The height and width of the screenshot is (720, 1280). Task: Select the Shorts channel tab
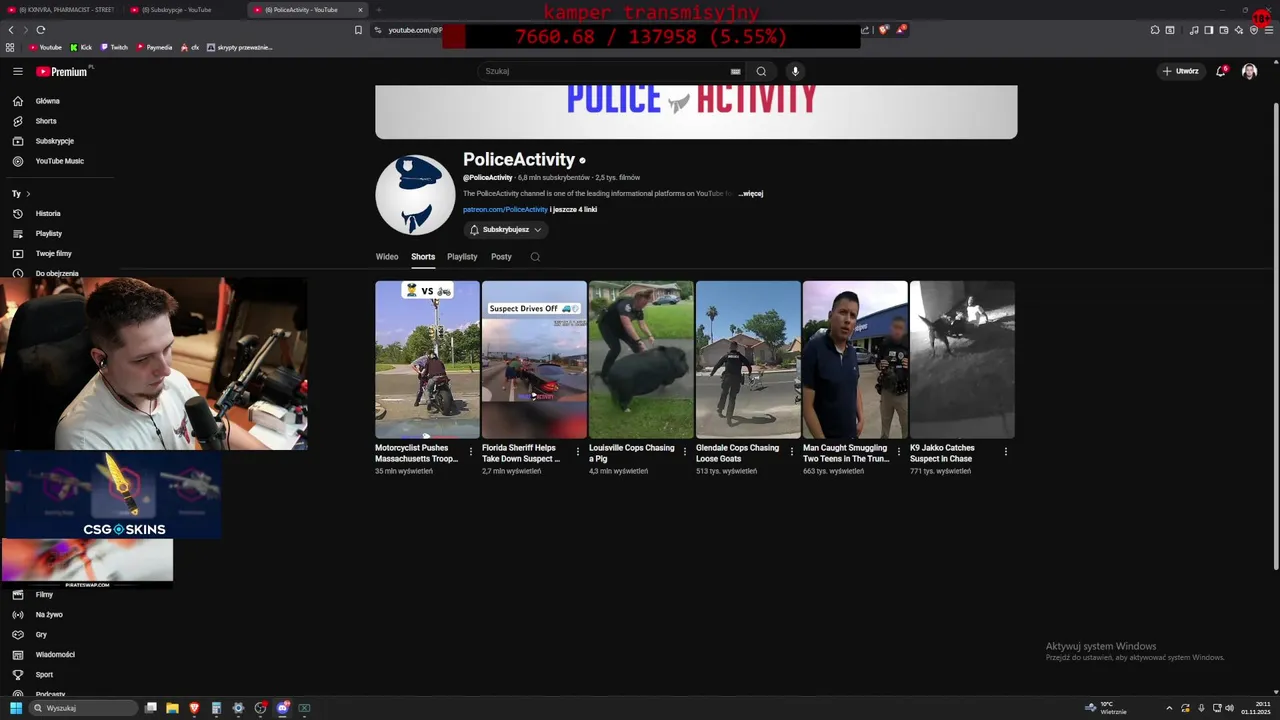(423, 257)
